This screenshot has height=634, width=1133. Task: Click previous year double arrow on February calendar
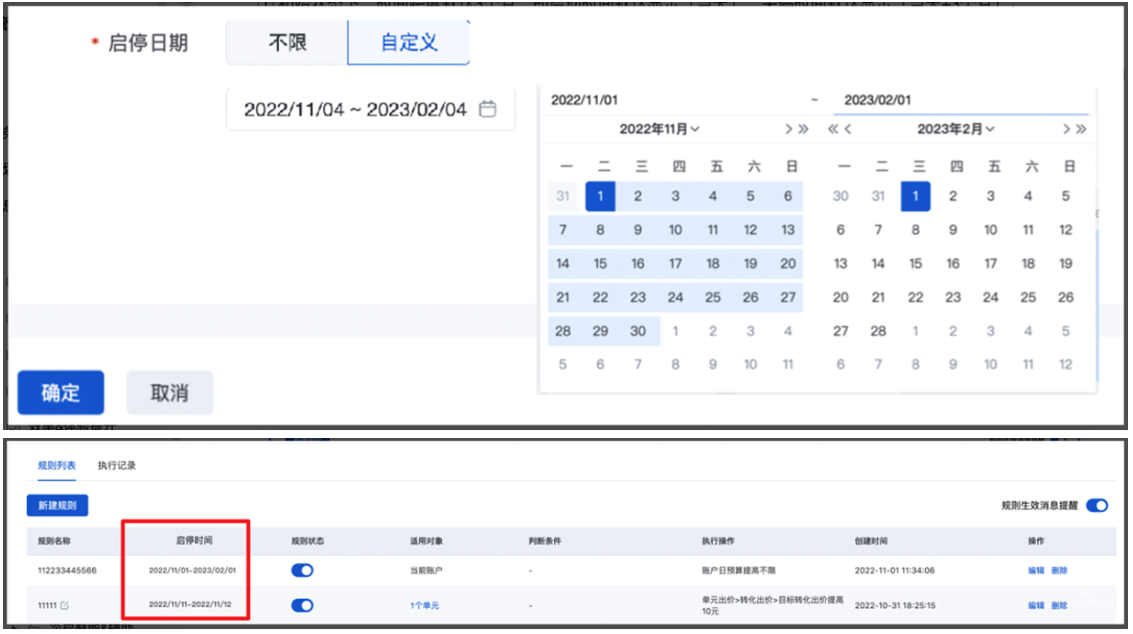(x=833, y=129)
